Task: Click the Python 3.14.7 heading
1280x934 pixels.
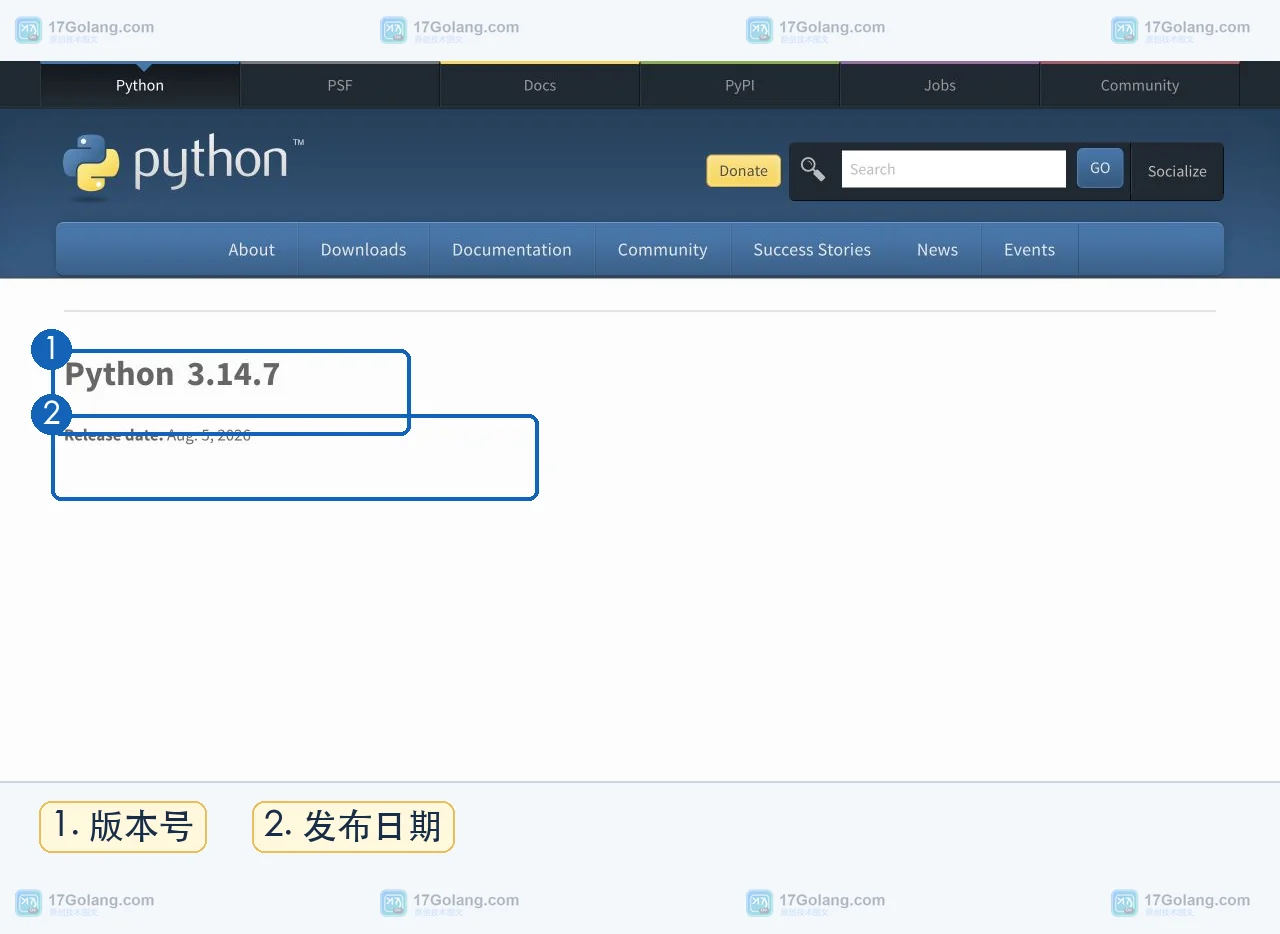Action: tap(172, 374)
